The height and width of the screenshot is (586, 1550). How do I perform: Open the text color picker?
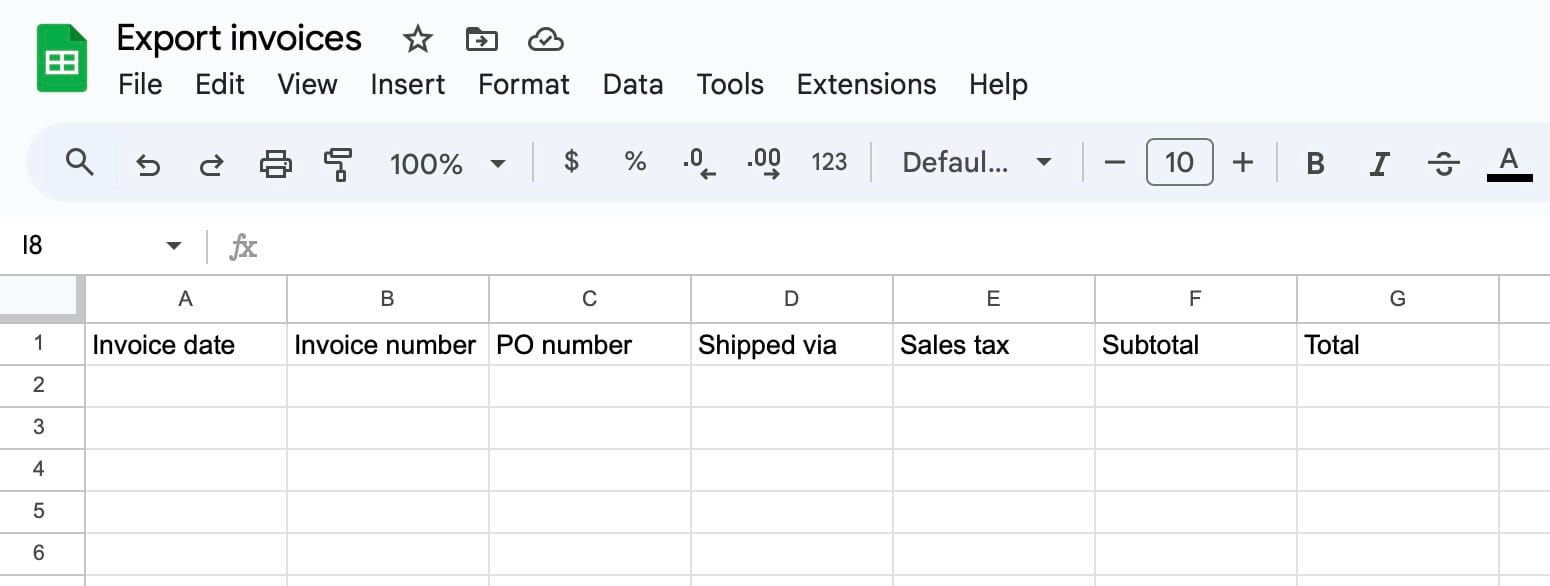pos(1509,163)
